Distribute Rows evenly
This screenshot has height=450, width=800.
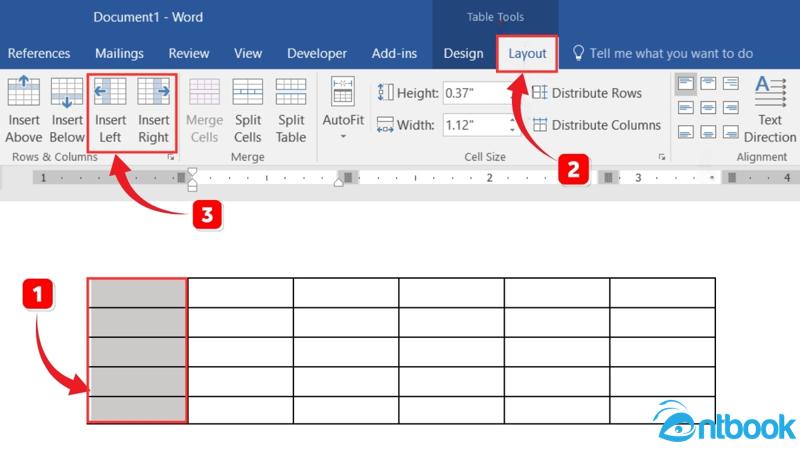pyautogui.click(x=587, y=93)
